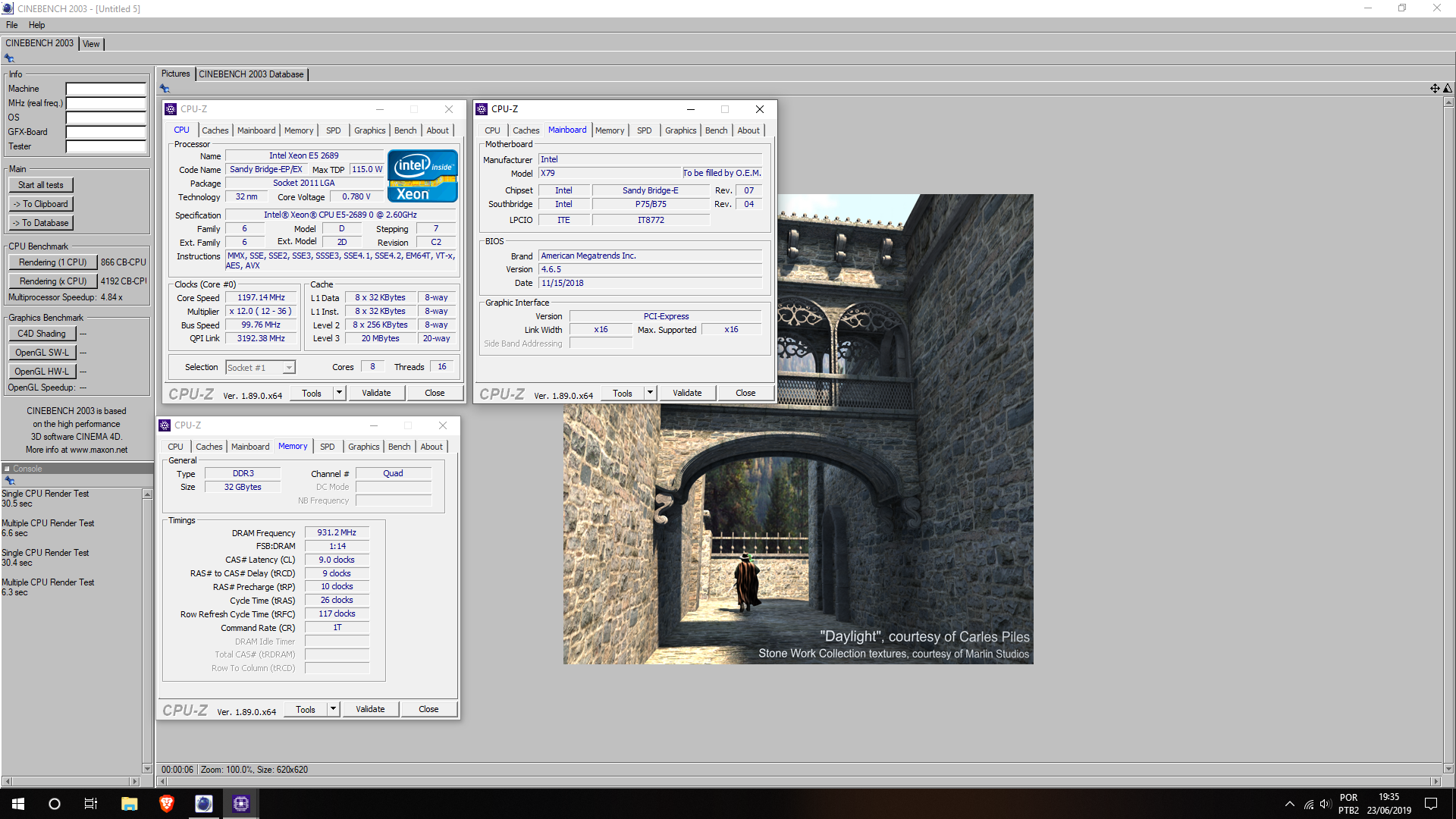Run the Rendering (x CPU) benchmark
The width and height of the screenshot is (1456, 819).
tap(53, 281)
